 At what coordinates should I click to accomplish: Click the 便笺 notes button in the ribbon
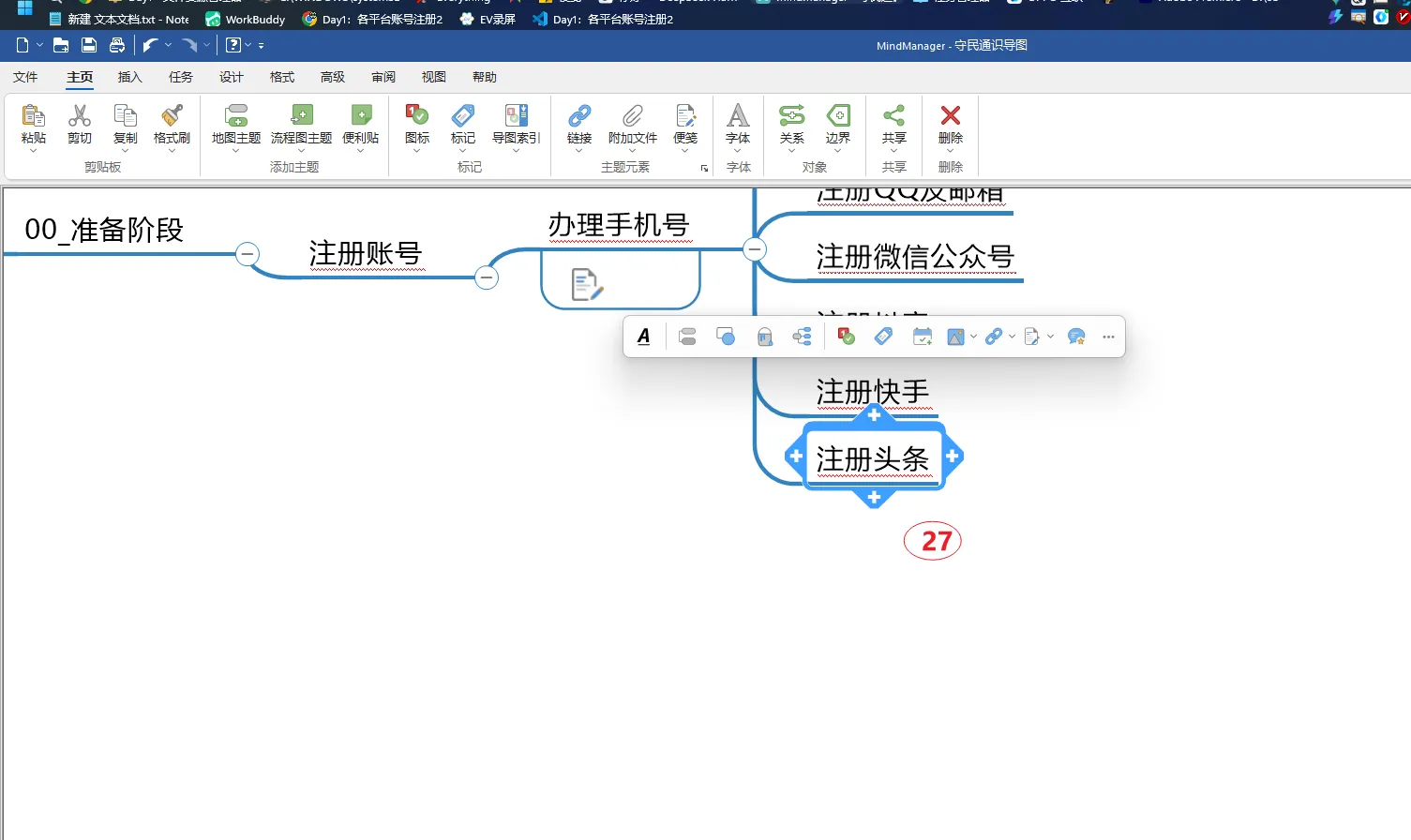pos(685,125)
